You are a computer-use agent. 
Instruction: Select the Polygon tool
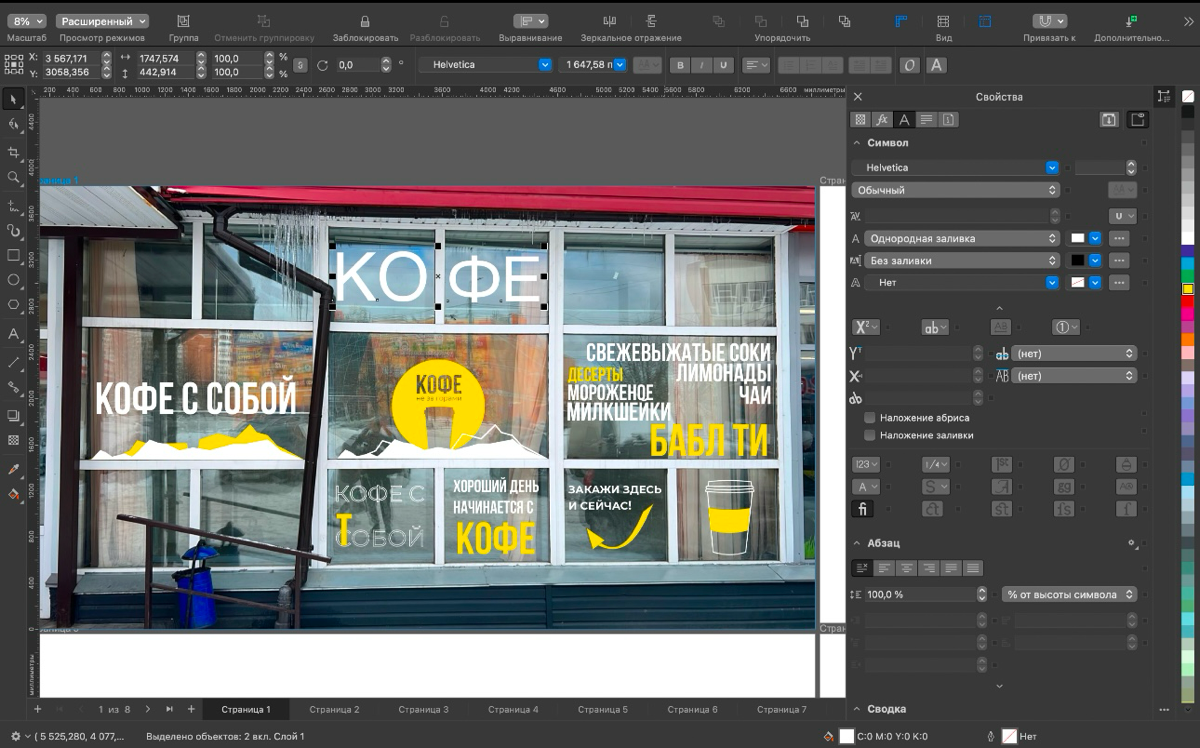coord(14,305)
